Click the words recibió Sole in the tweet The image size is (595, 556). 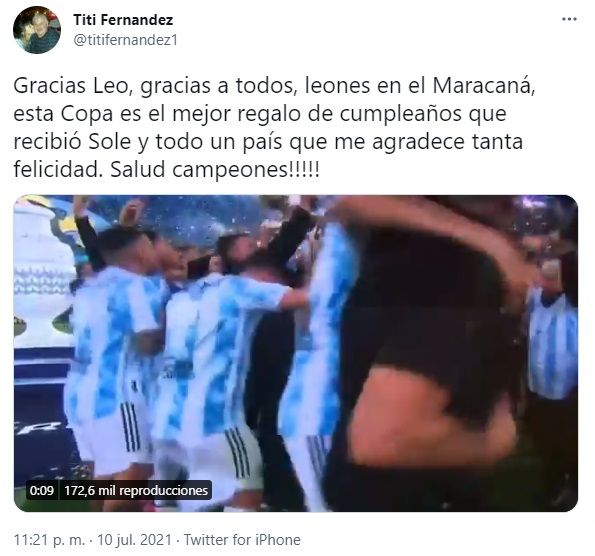click(72, 142)
